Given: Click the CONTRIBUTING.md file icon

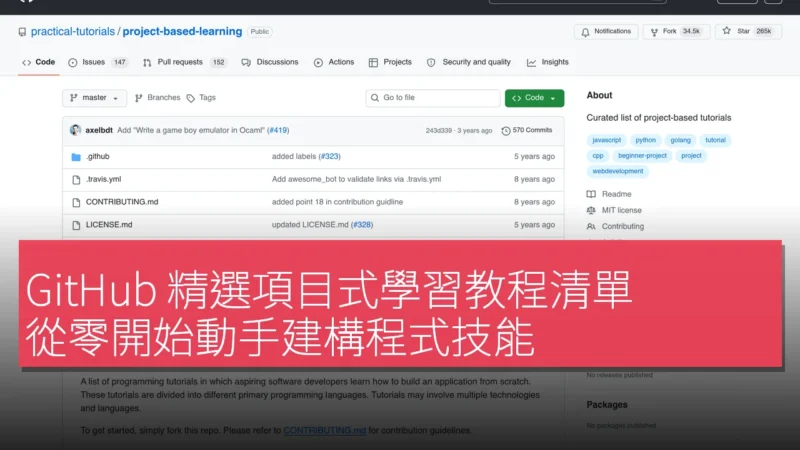Looking at the screenshot, I should [76, 203].
